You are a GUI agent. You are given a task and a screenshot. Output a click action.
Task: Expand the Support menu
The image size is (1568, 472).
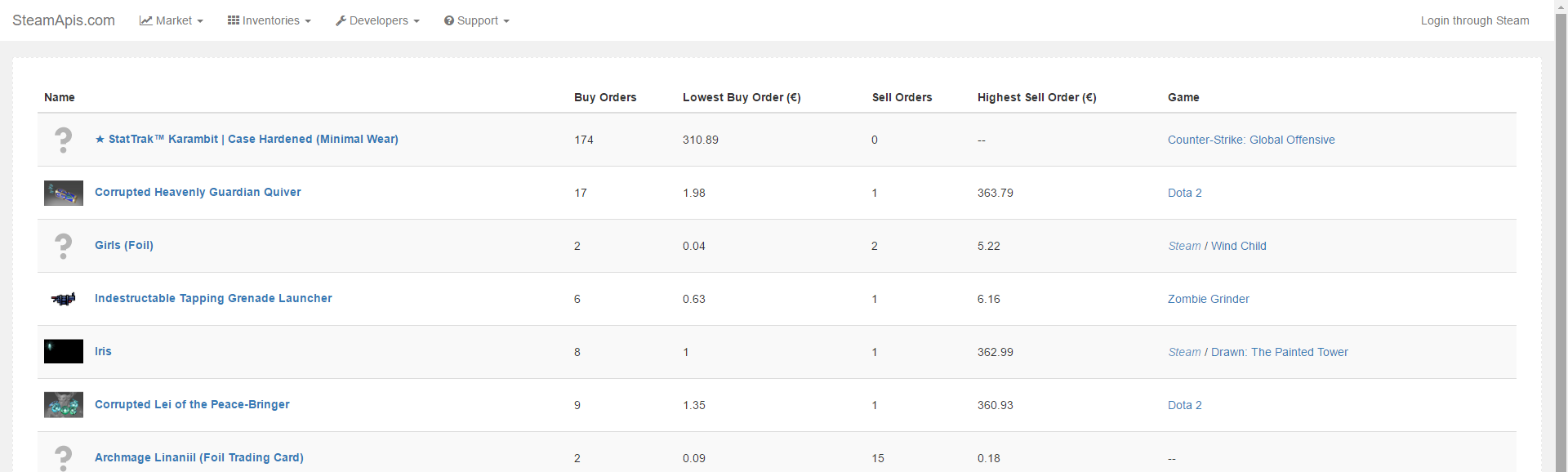tap(477, 20)
